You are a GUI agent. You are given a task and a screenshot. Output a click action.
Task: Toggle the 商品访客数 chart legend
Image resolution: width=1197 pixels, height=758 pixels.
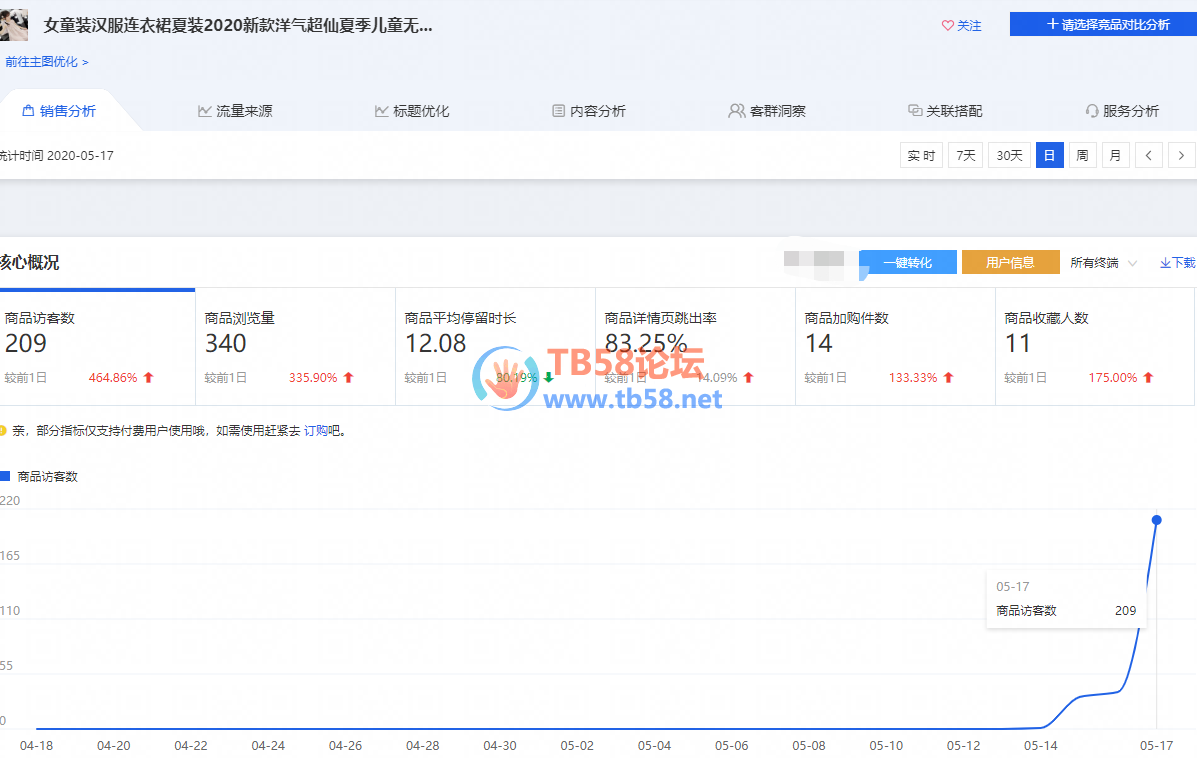40,477
